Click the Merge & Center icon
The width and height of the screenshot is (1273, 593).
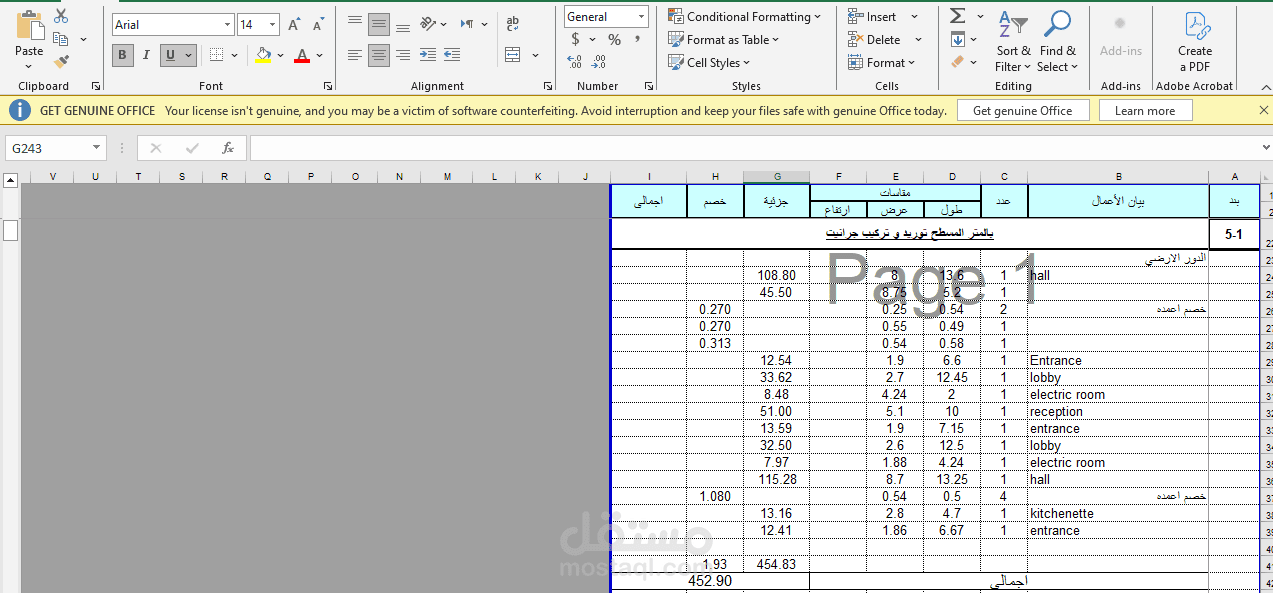(x=512, y=55)
